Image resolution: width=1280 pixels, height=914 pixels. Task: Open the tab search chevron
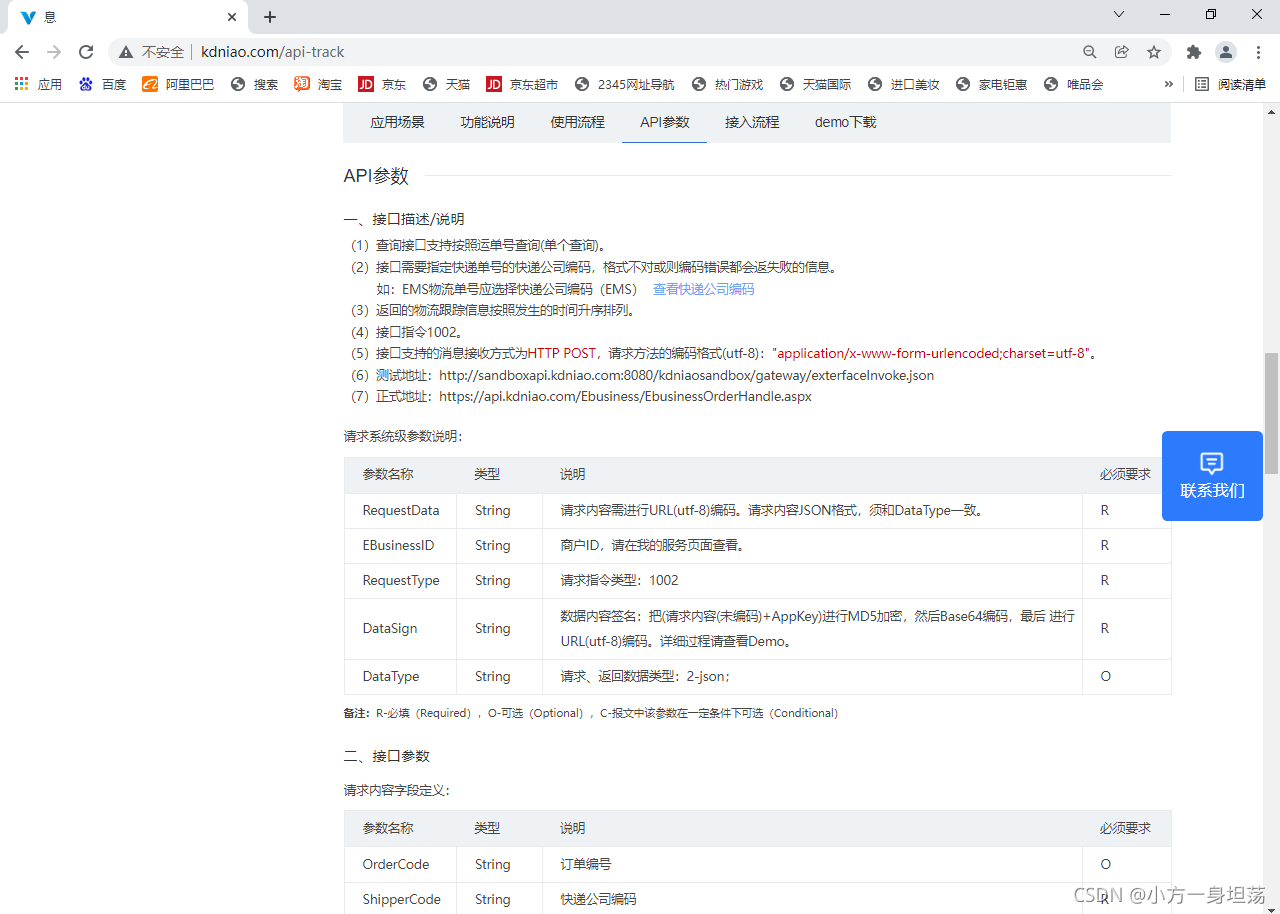[1119, 14]
